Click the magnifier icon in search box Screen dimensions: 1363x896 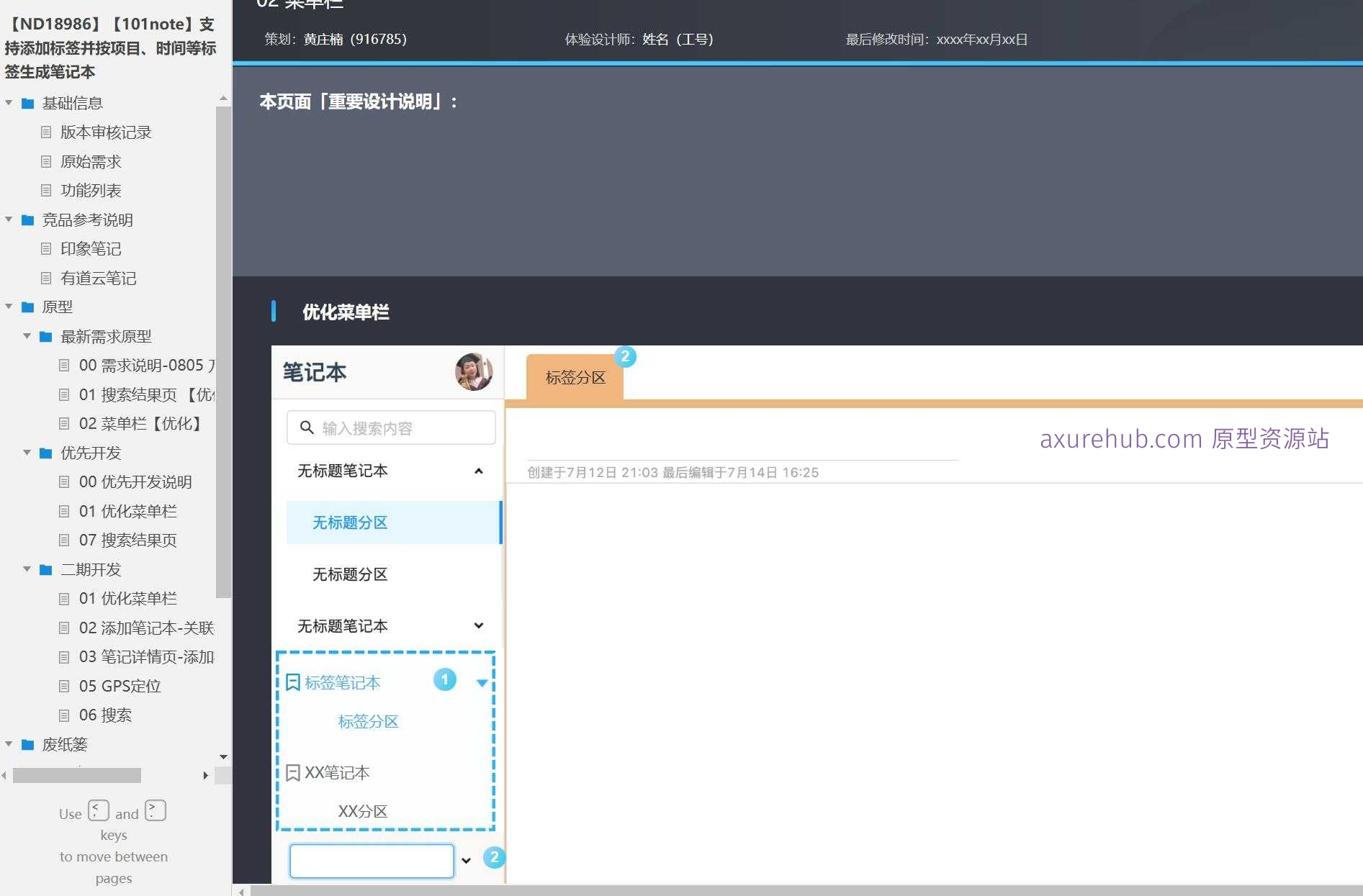click(x=307, y=427)
